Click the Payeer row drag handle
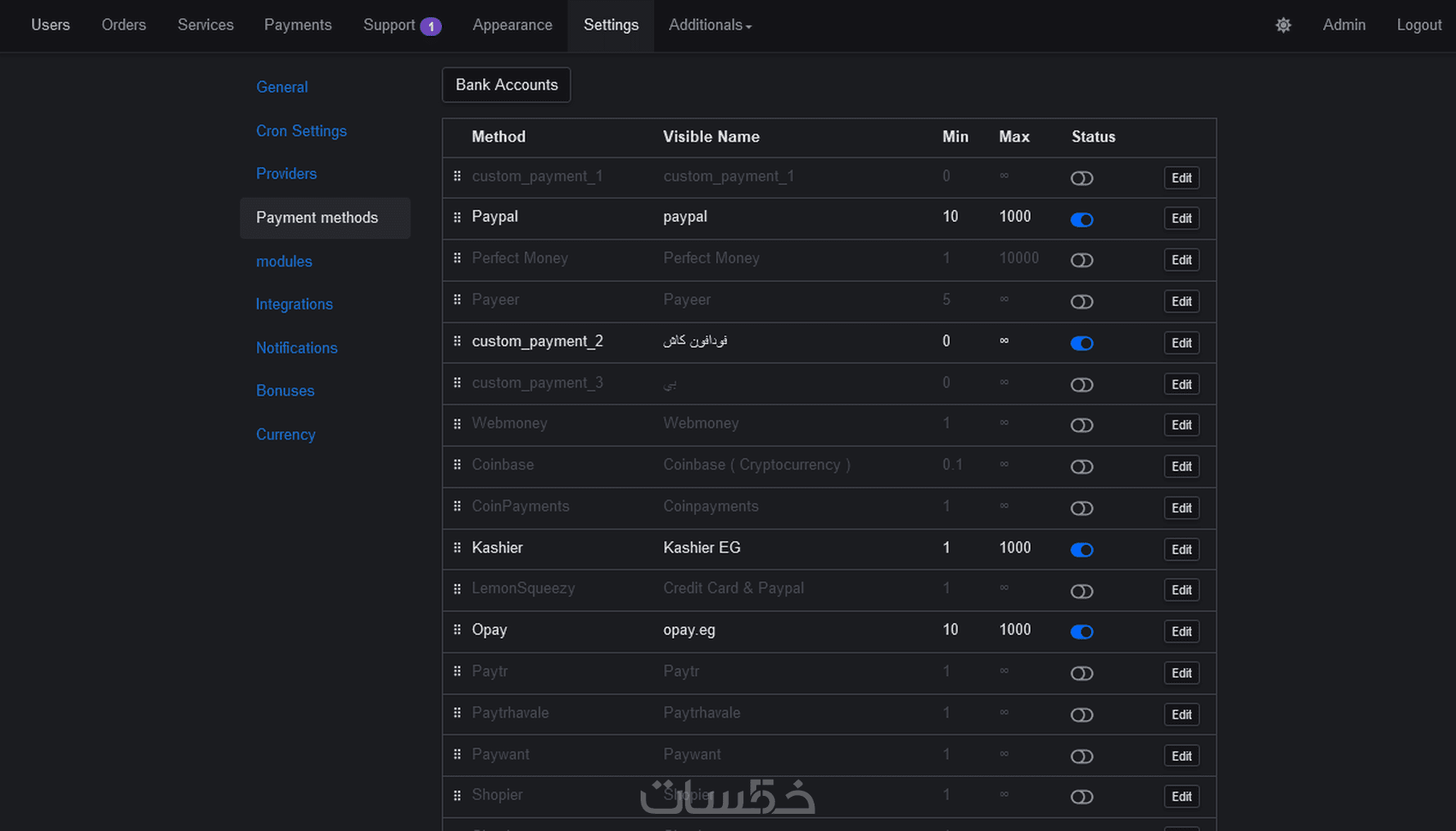This screenshot has height=831, width=1456. 457,300
